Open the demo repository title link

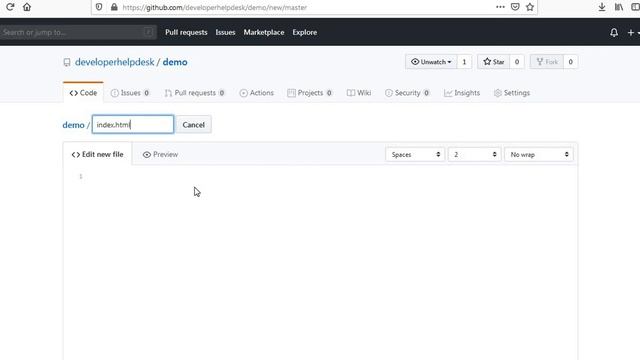(x=175, y=62)
